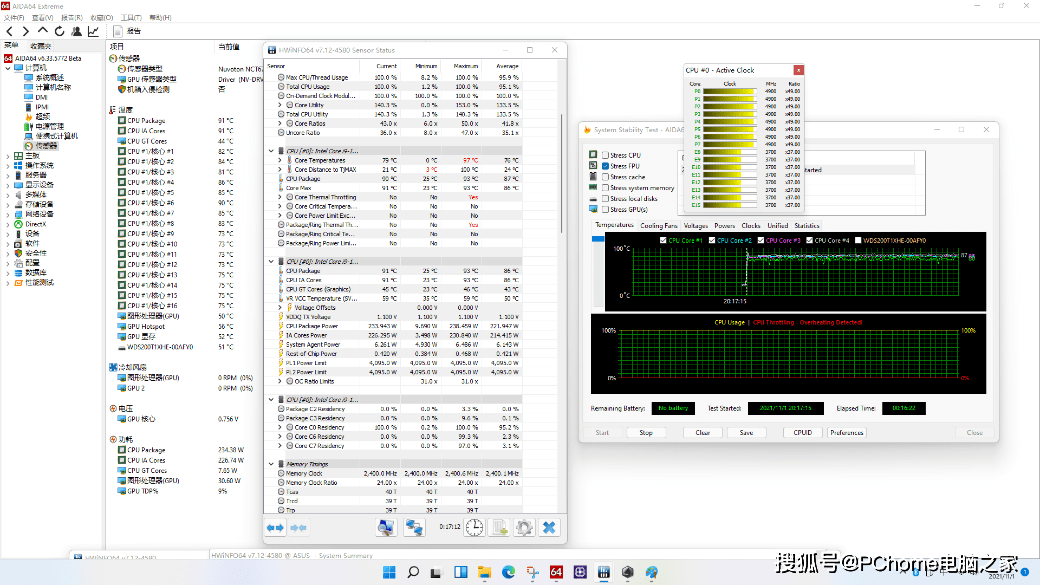Expand the 操作系统 tree node

[x=8, y=165]
